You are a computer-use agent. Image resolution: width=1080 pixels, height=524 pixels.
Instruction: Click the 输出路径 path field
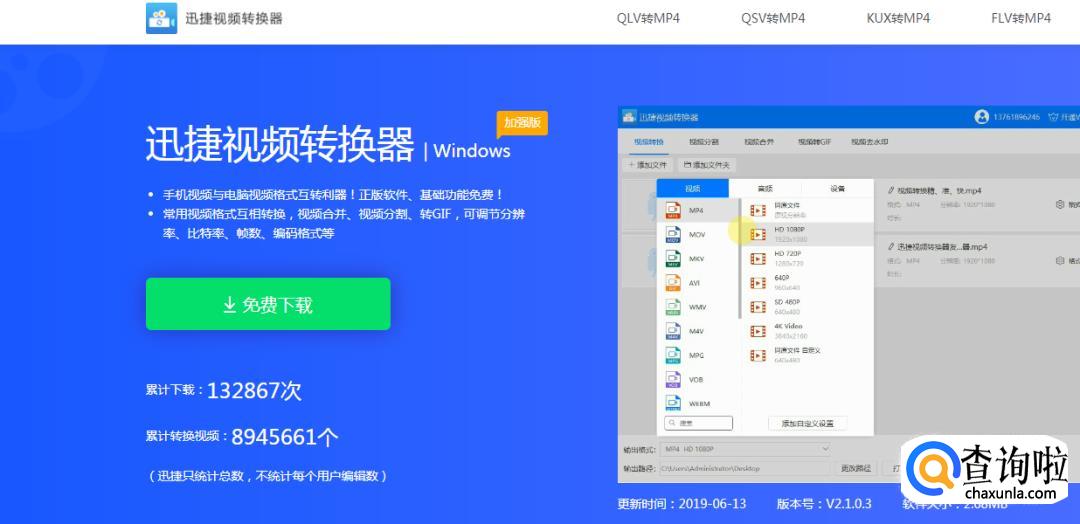pyautogui.click(x=745, y=468)
